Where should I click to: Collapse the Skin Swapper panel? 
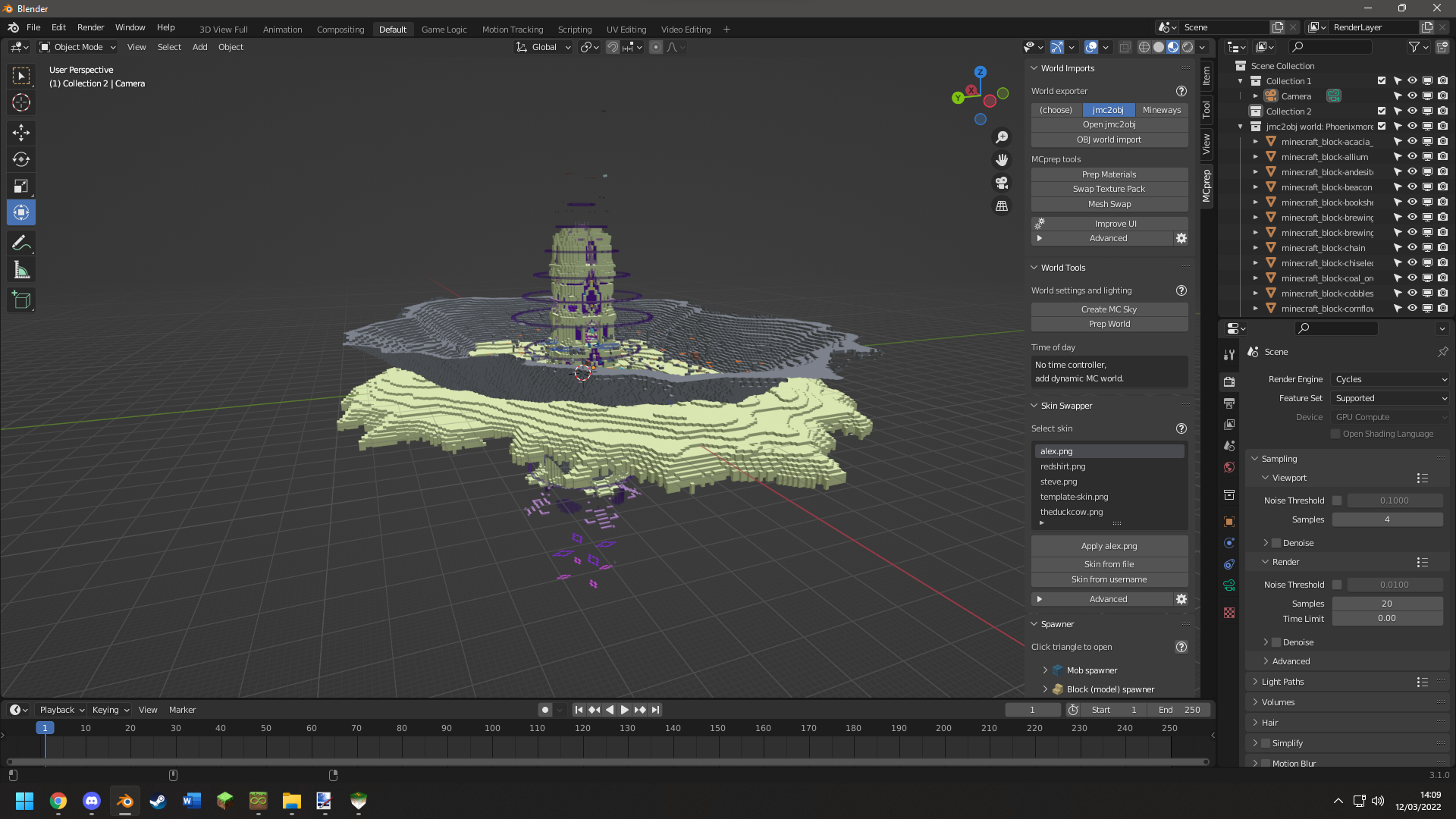(x=1034, y=405)
